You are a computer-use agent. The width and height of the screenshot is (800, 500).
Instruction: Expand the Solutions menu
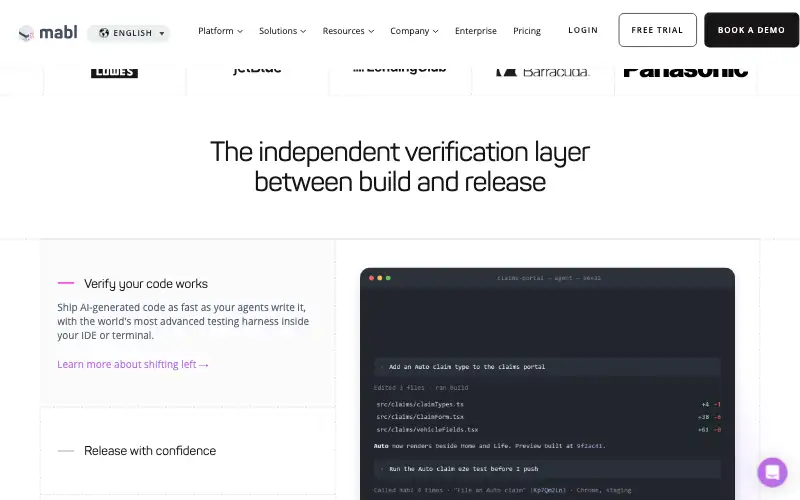click(283, 31)
